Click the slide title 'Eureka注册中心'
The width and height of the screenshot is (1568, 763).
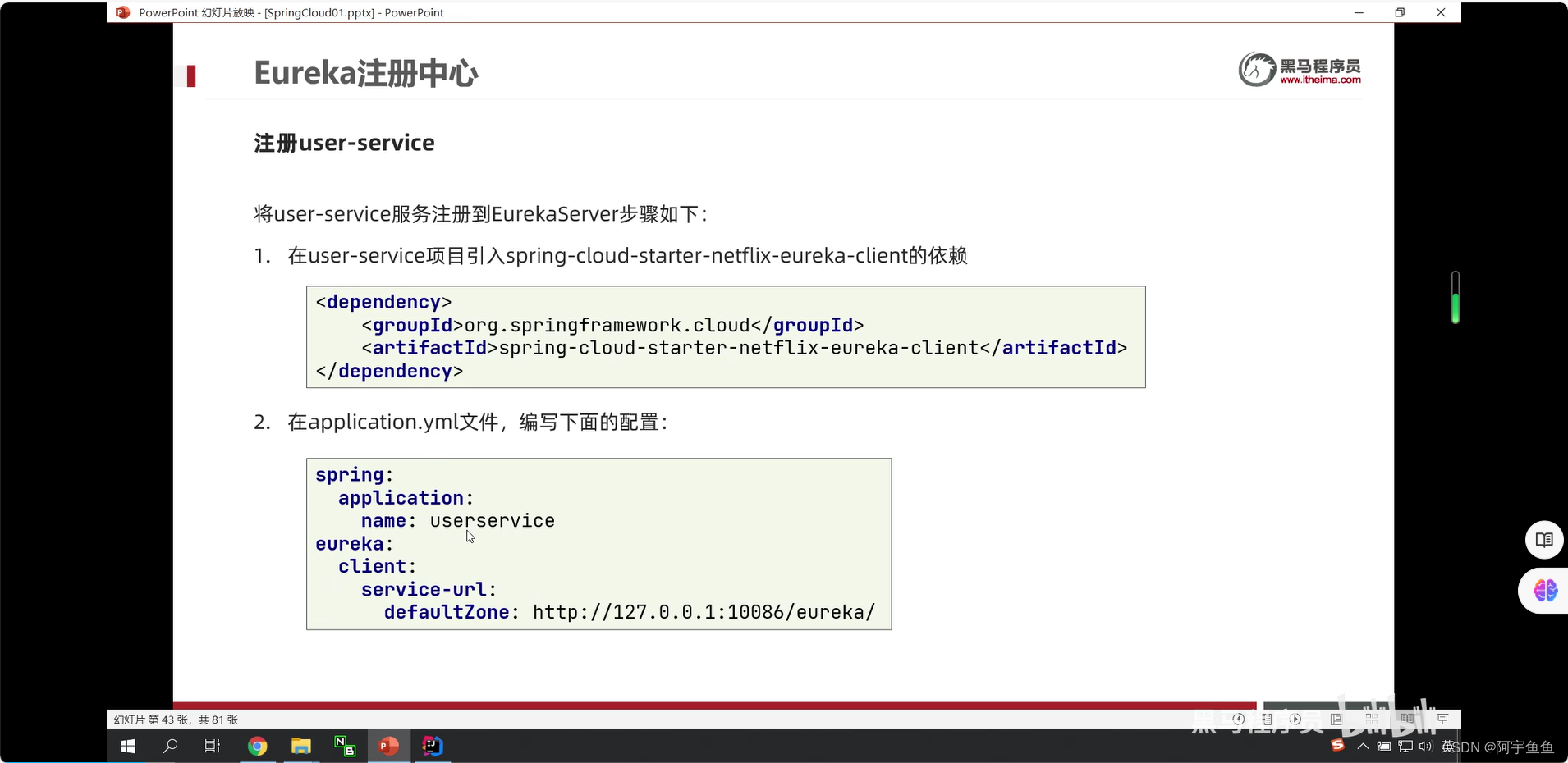coord(366,73)
